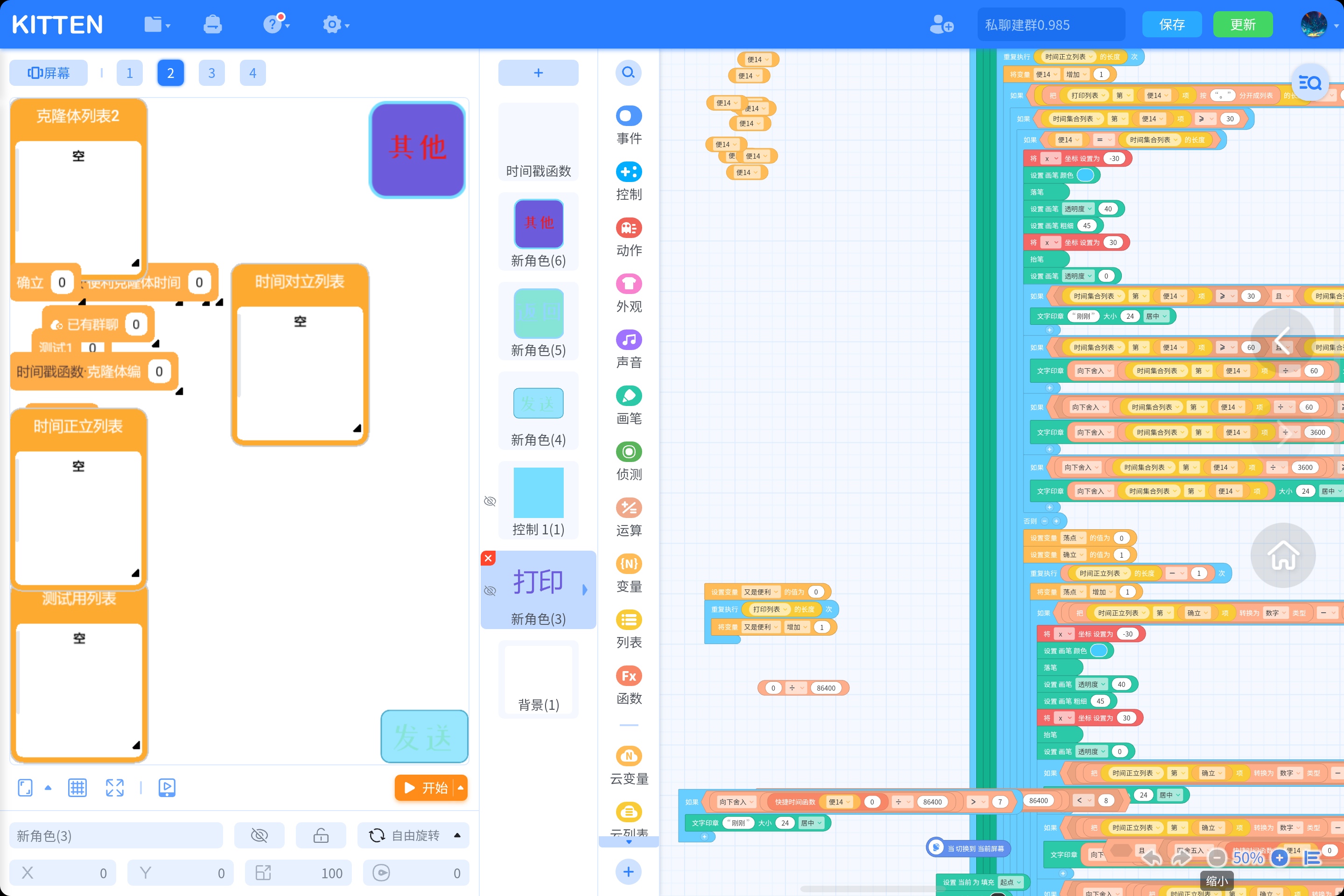Viewport: 1344px width, 896px height.
Task: Click the workspace search icon
Action: pos(1310,82)
